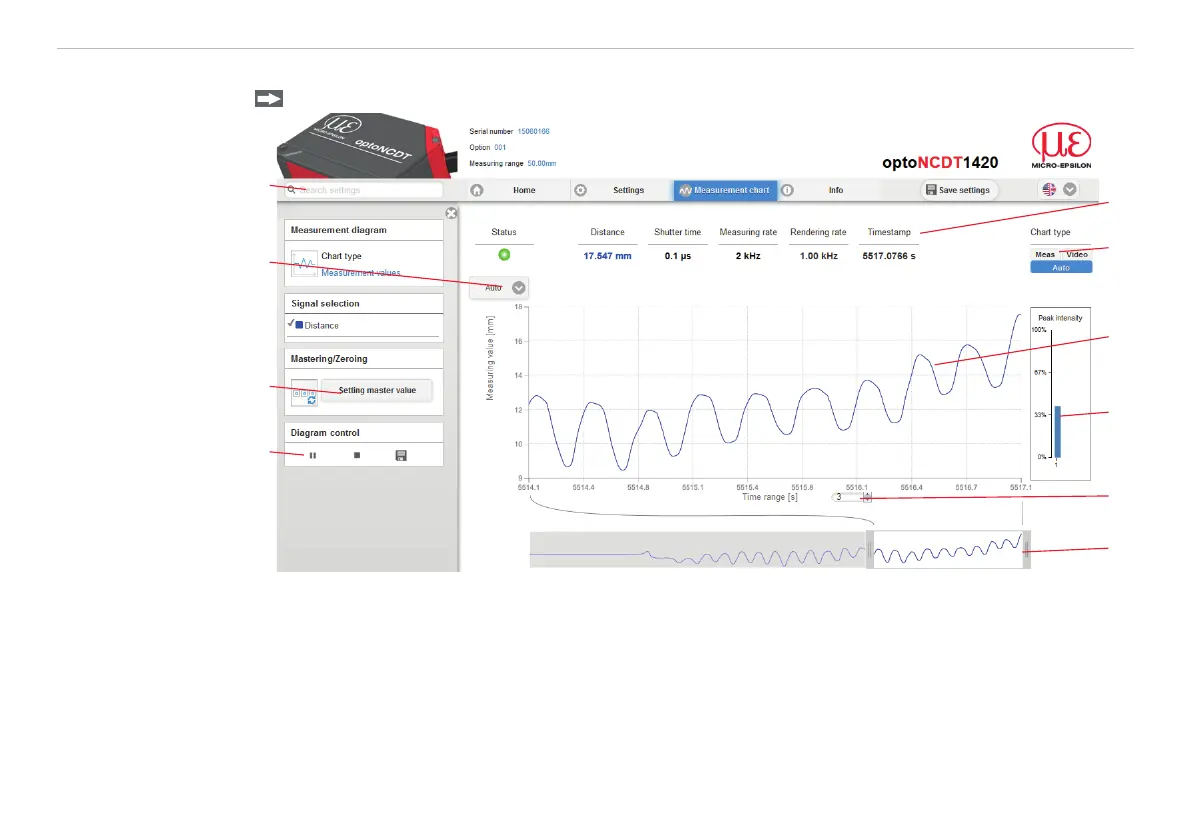The width and height of the screenshot is (1191, 839).
Task: Click the serial number 15060166
Action: point(533,131)
